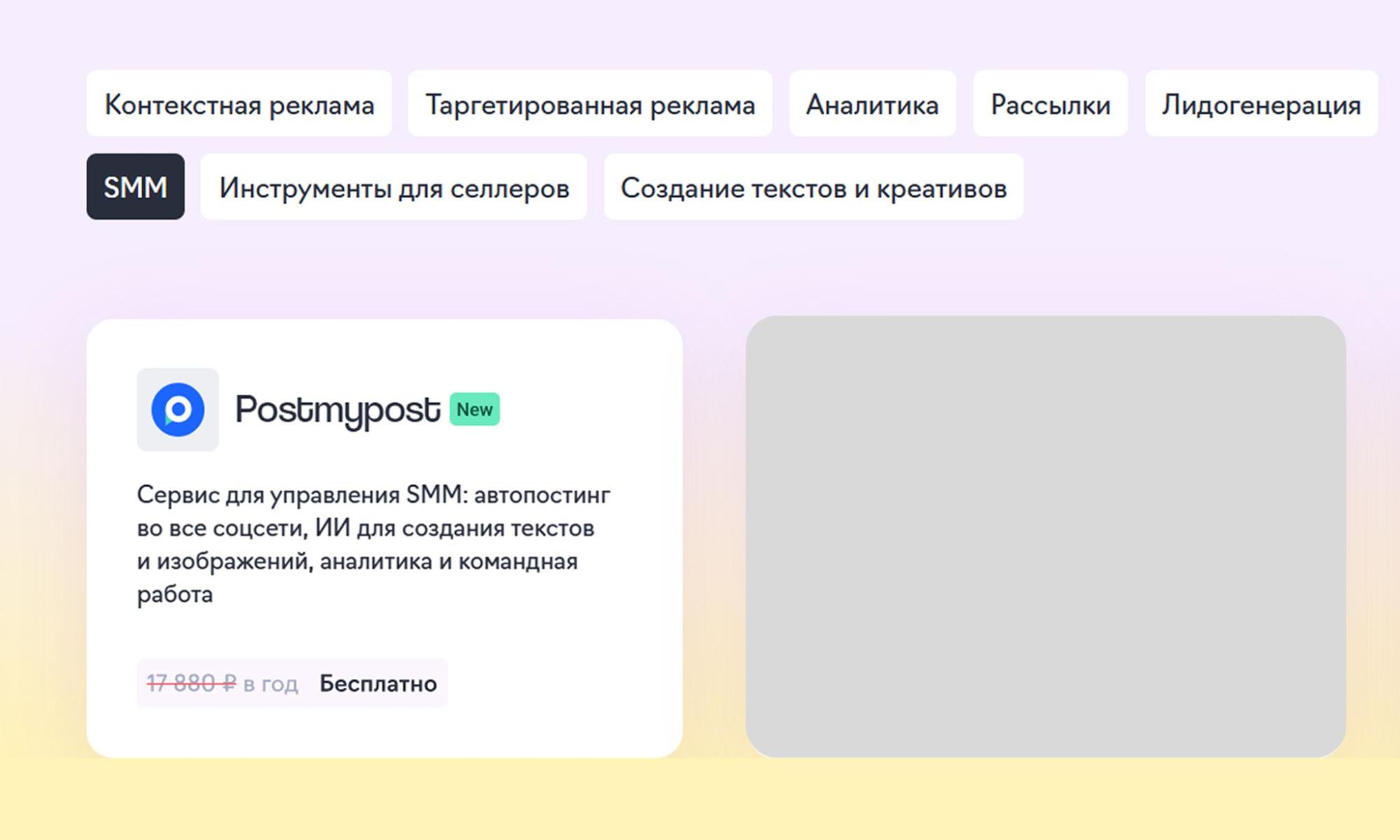Viewport: 1400px width, 840px height.
Task: Click the price block in Postmypost card
Action: pos(293,683)
